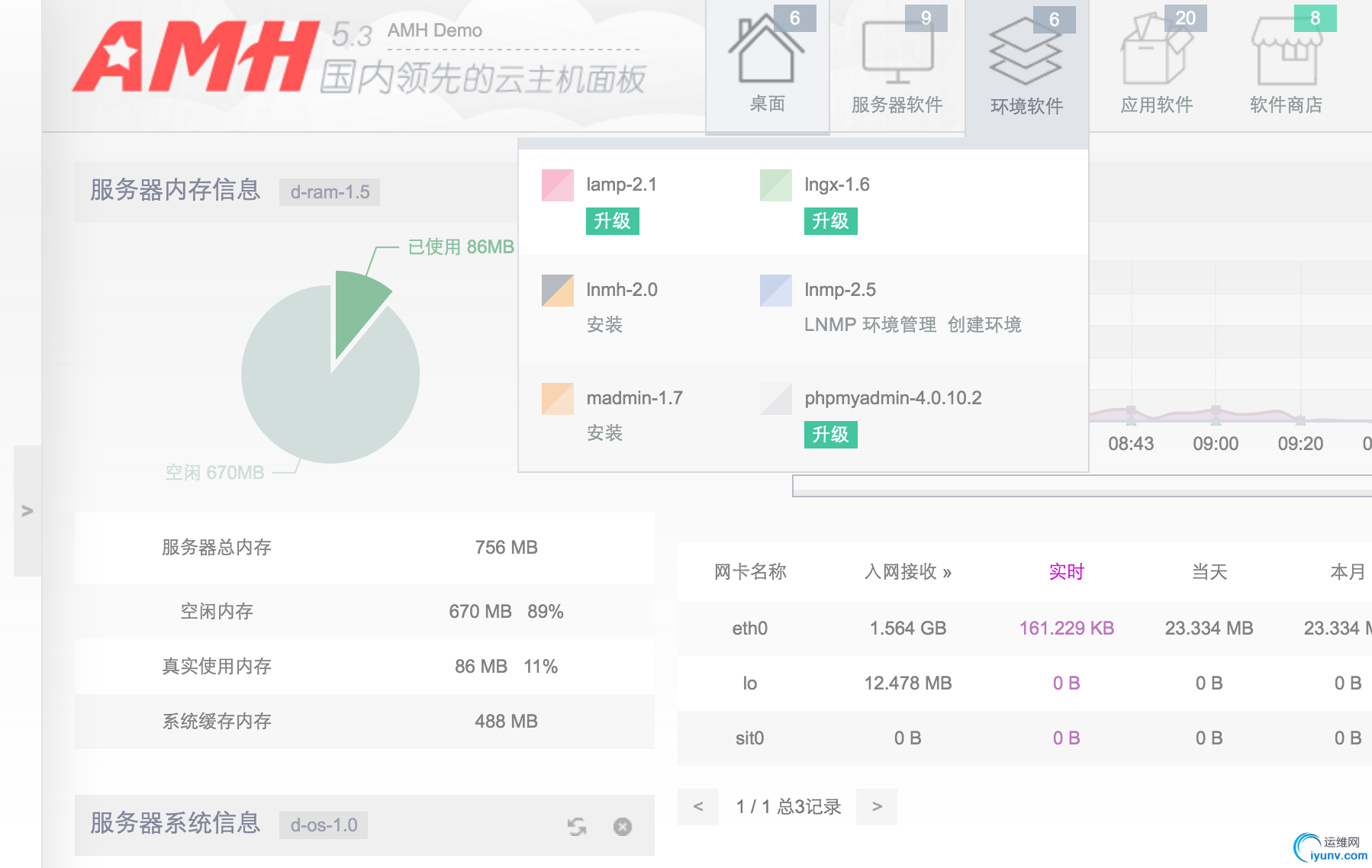Viewport: 1372px width, 868px height.
Task: Open the 环境软件 layers icon
Action: point(1026,52)
